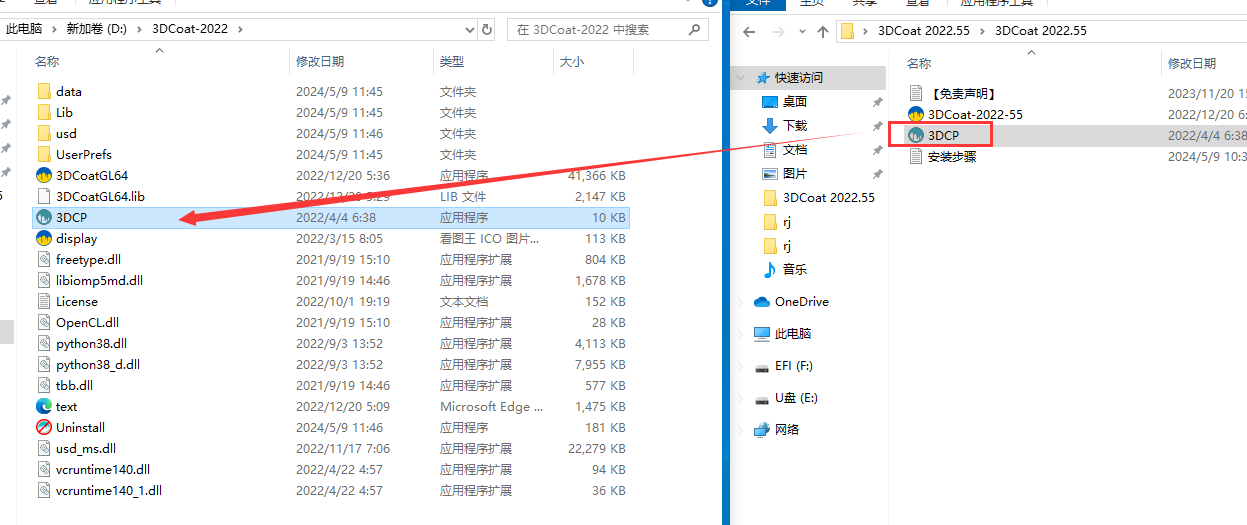Sort by 名称 column in left window
The height and width of the screenshot is (525, 1247).
(x=47, y=62)
